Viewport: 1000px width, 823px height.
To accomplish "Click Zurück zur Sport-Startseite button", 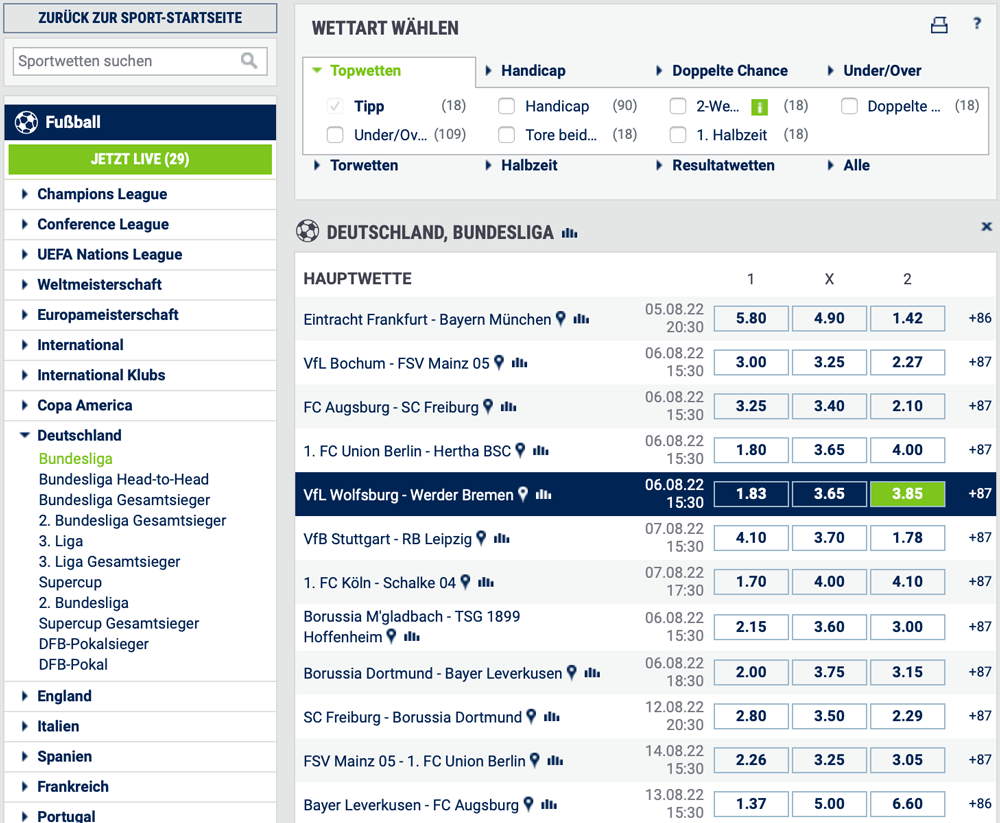I will click(x=140, y=18).
